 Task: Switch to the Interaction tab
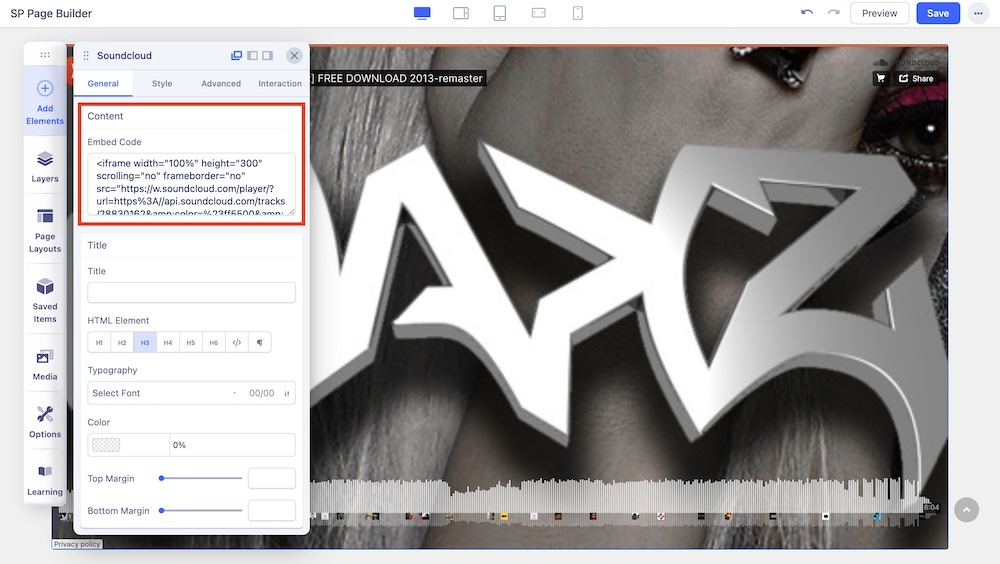[280, 84]
